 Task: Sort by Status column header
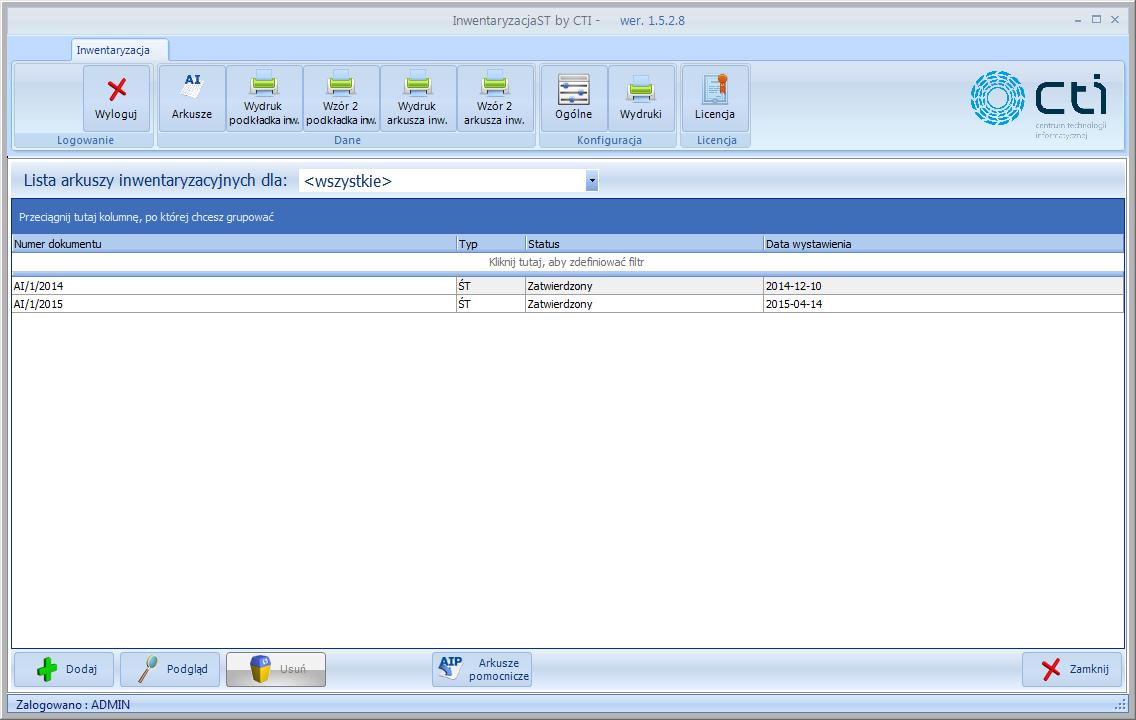(644, 244)
